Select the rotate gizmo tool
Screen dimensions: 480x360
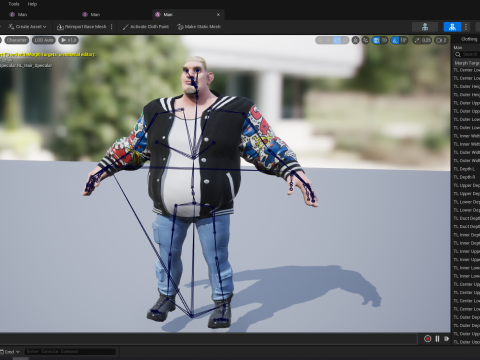(337, 40)
